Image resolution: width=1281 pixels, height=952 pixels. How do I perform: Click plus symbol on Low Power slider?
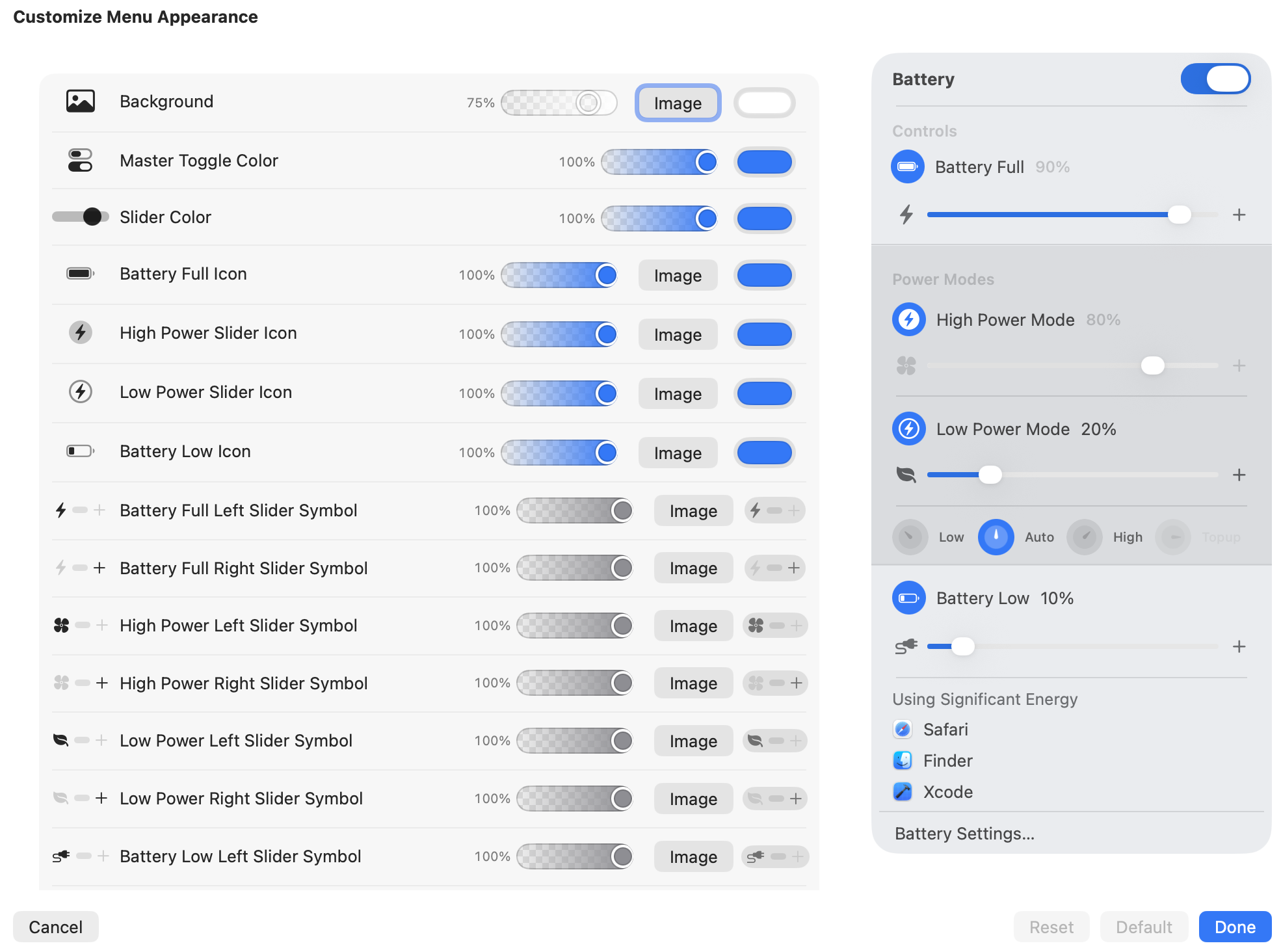click(1239, 475)
